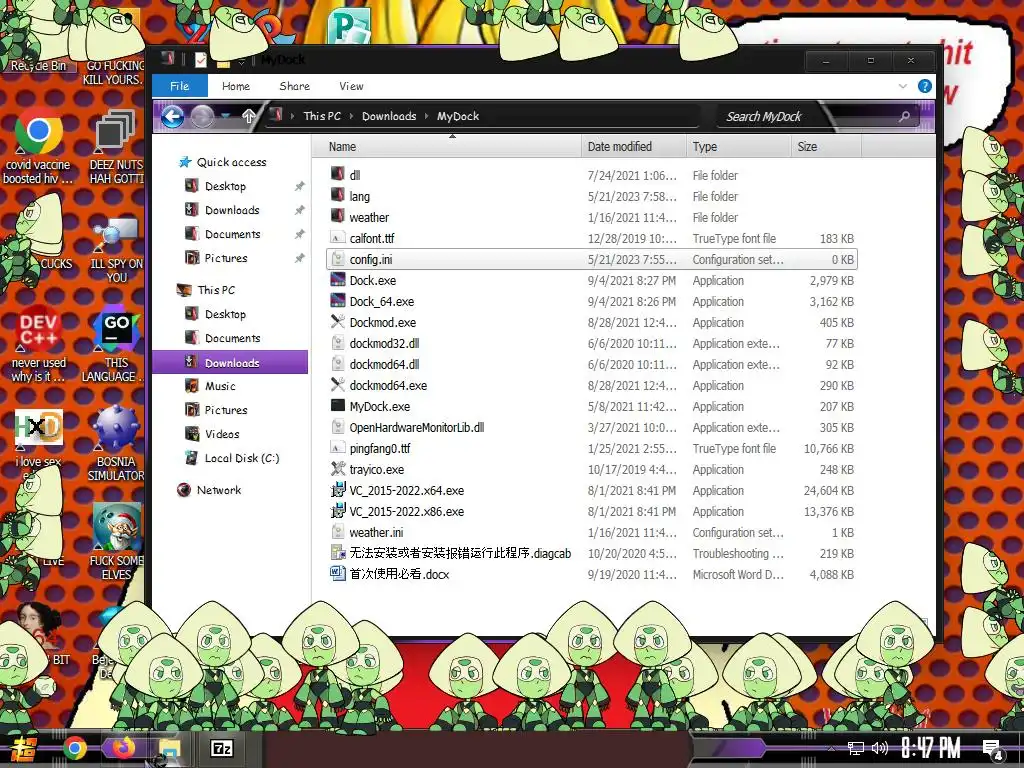Select the weather folder icon
This screenshot has height=768, width=1024.
tap(338, 216)
